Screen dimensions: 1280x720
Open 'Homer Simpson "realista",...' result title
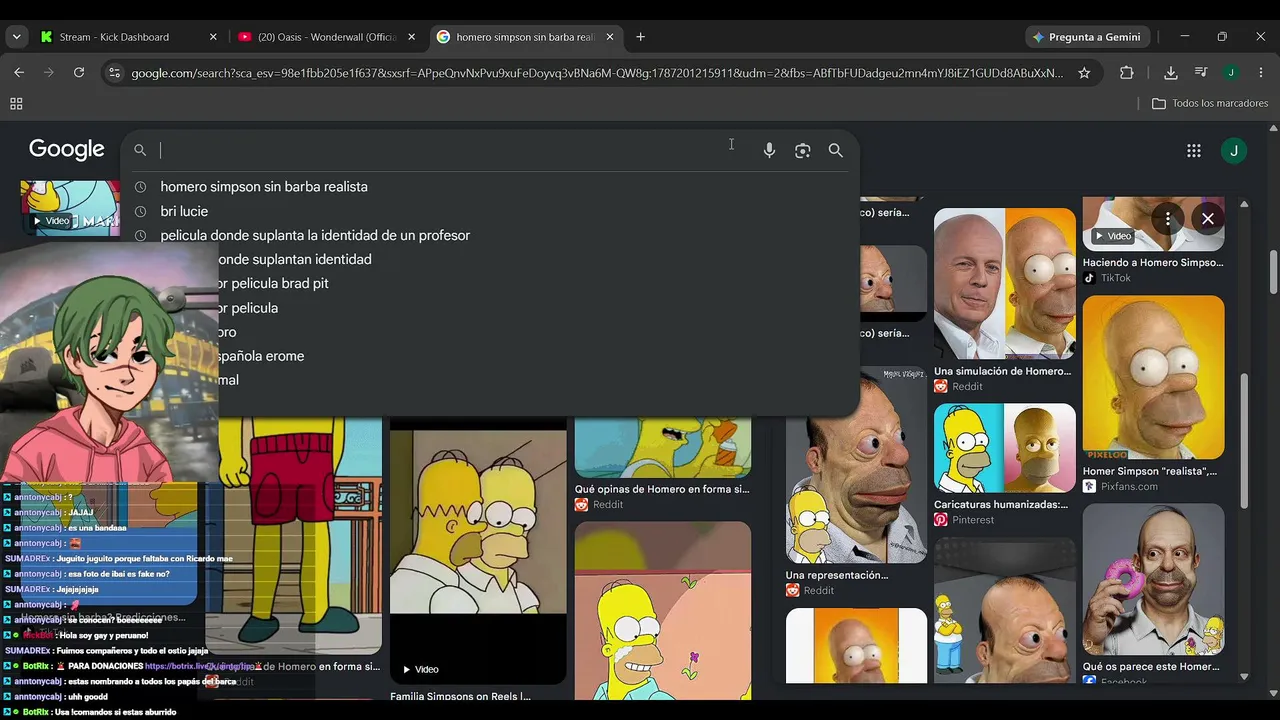tap(1150, 471)
